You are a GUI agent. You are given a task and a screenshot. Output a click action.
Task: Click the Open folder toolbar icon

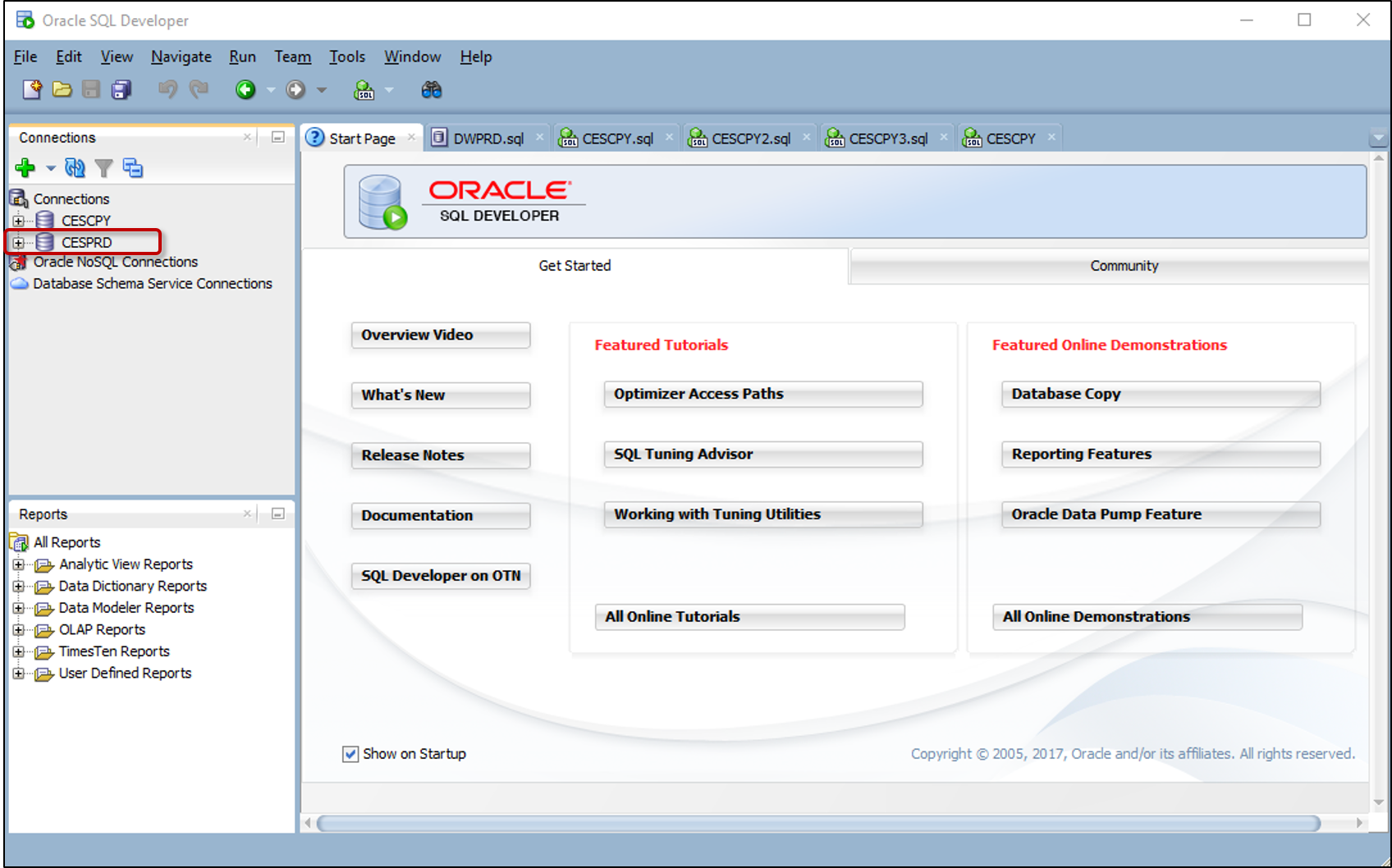[62, 89]
